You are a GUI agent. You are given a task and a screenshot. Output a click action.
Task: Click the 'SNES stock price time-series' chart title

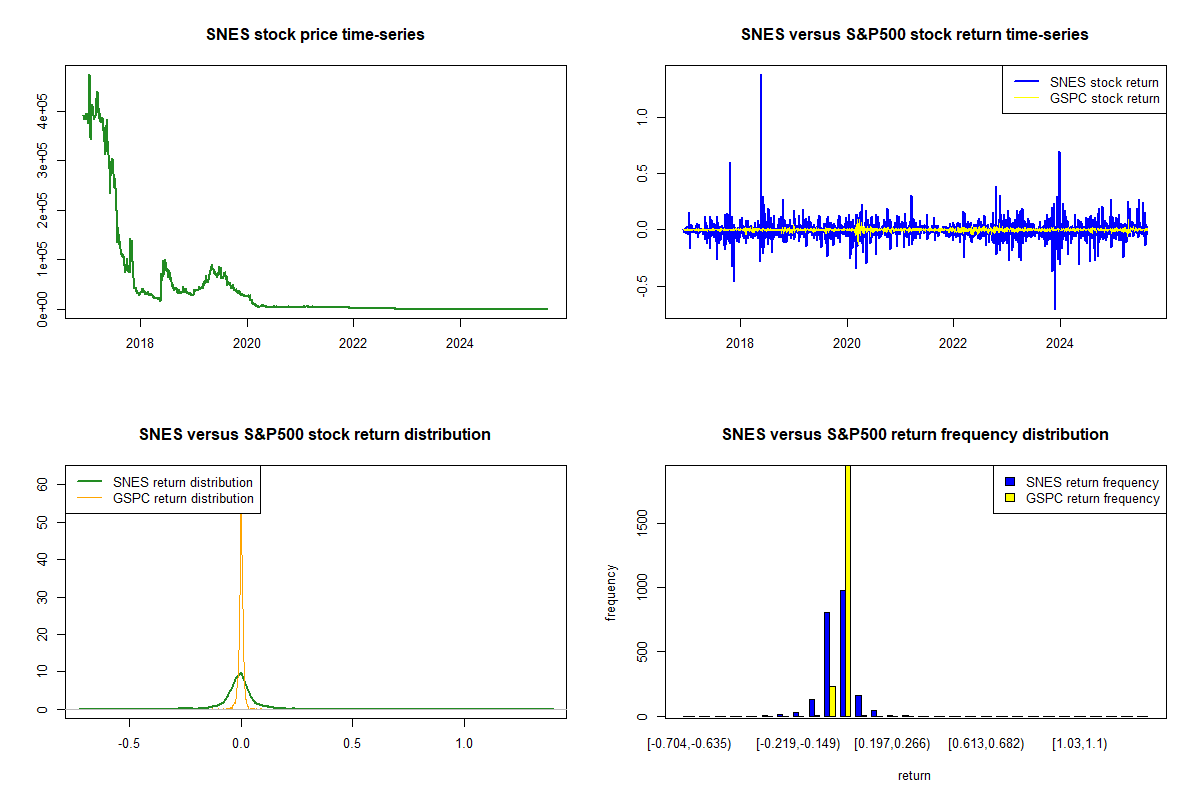coord(315,35)
